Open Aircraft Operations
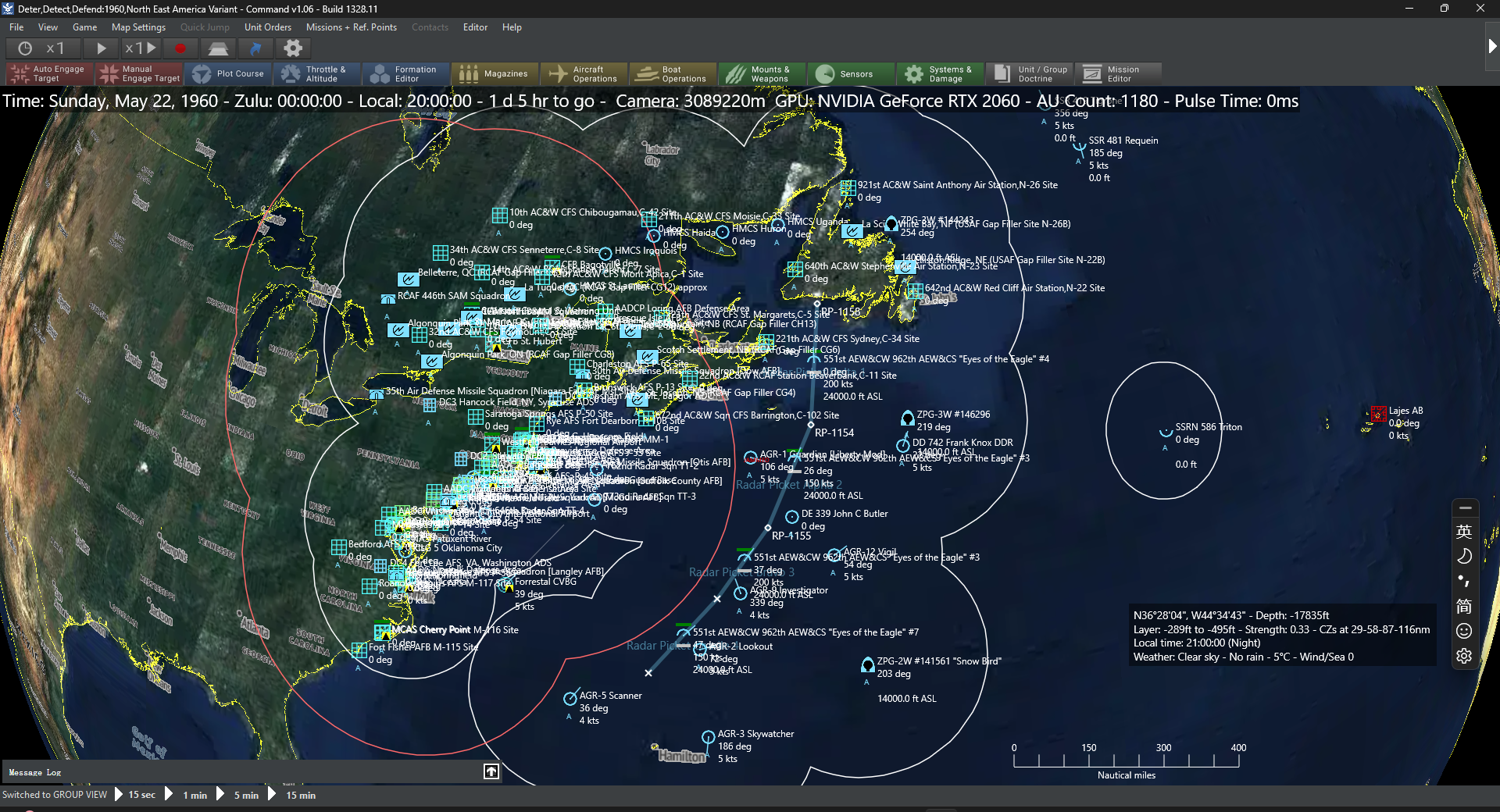This screenshot has height=812, width=1500. [x=584, y=73]
